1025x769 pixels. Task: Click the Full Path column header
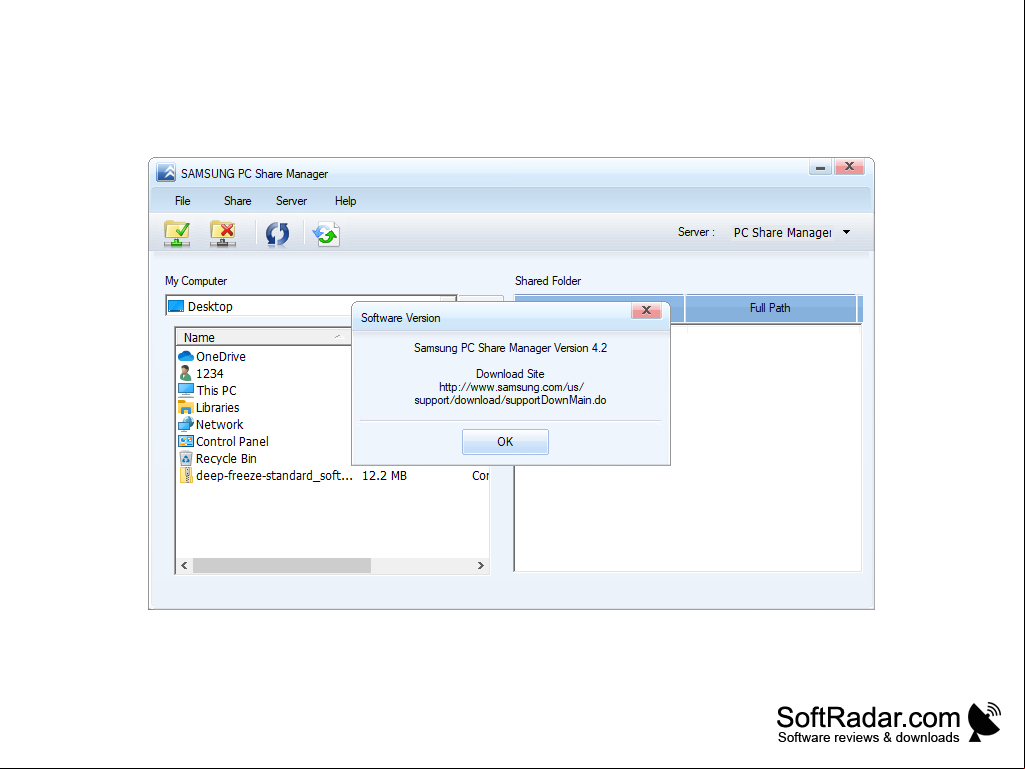(x=770, y=308)
